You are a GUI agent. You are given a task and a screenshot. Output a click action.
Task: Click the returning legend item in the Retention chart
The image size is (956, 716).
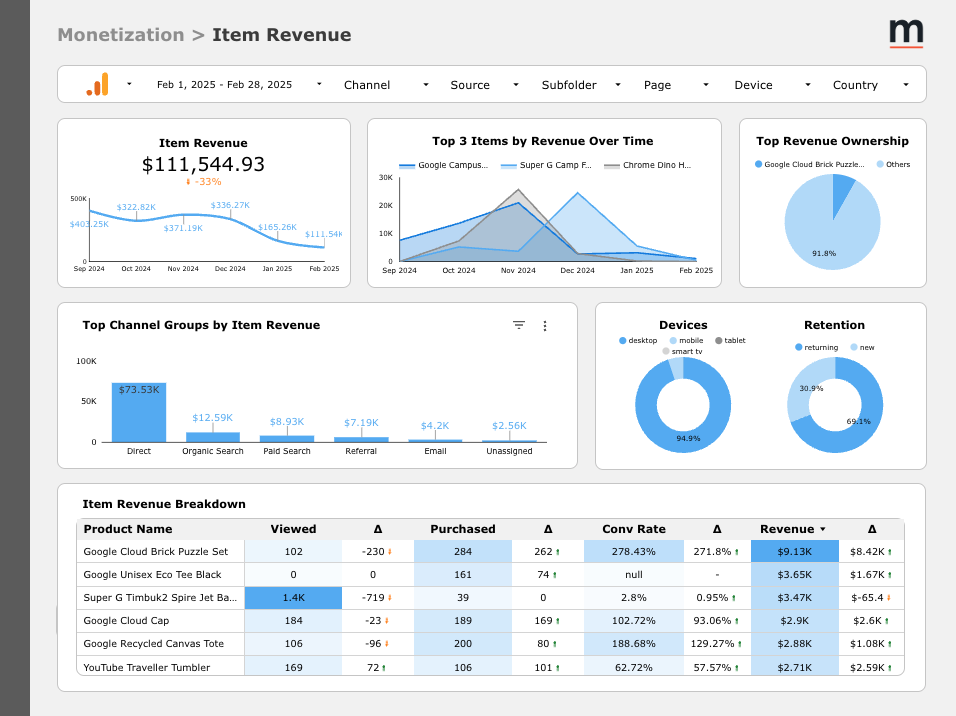pyautogui.click(x=816, y=347)
